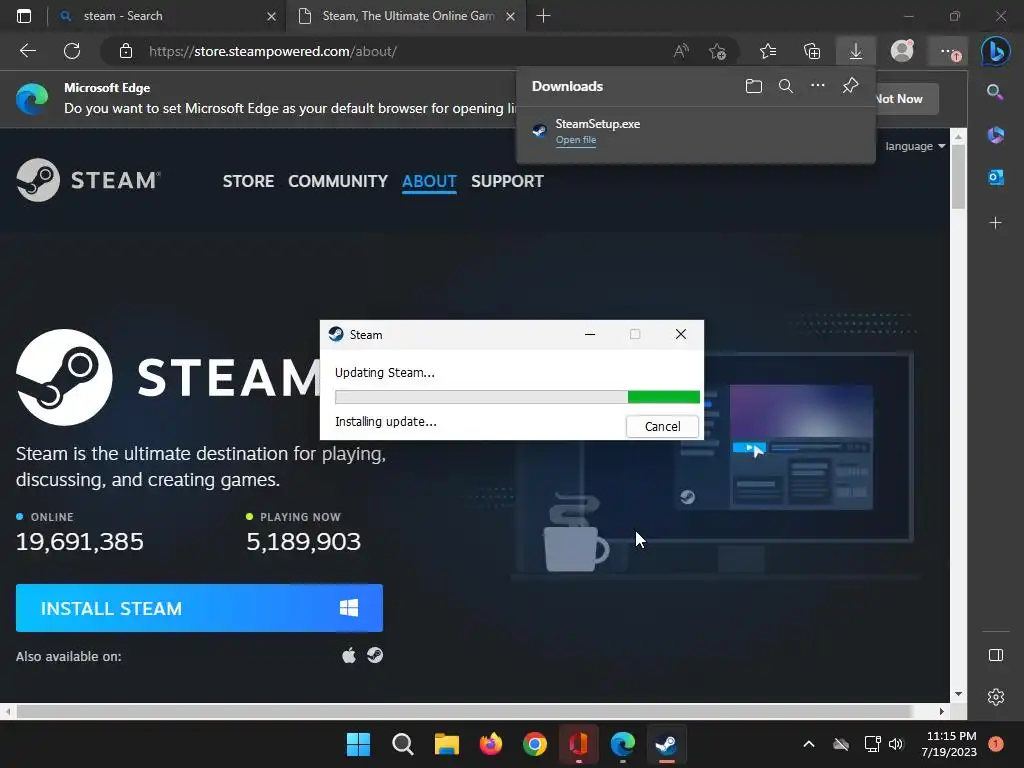Click Open file under SteamSetup.exe

click(x=575, y=140)
